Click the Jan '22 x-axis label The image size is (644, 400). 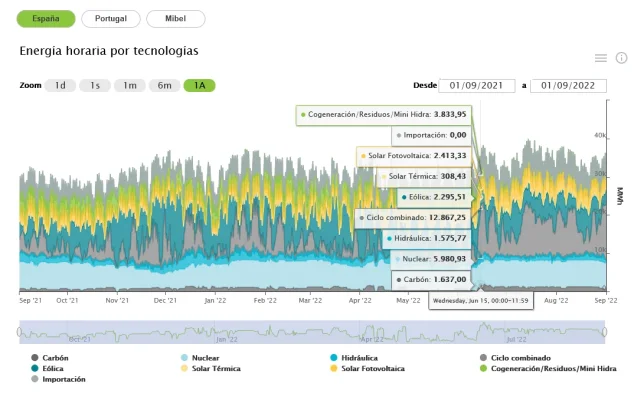pos(215,301)
